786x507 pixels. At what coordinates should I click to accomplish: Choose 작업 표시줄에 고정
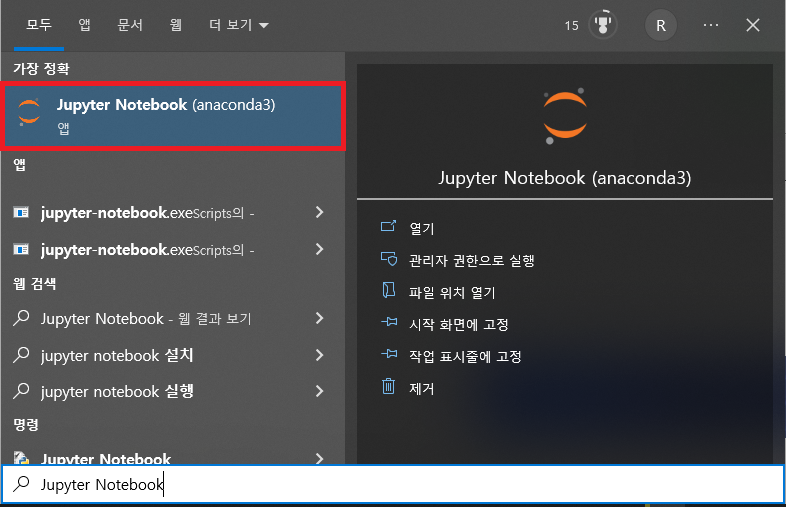(465, 357)
